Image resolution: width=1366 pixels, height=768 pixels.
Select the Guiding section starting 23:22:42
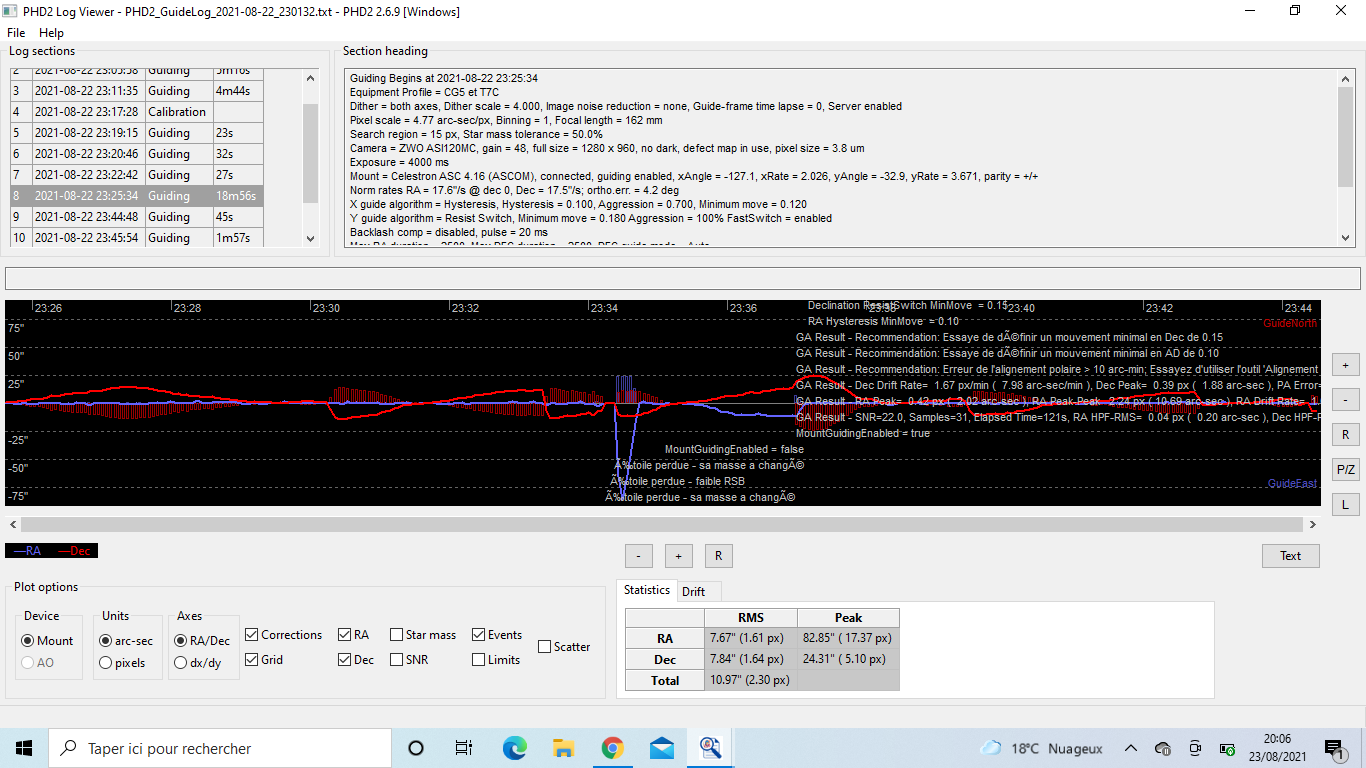click(136, 175)
